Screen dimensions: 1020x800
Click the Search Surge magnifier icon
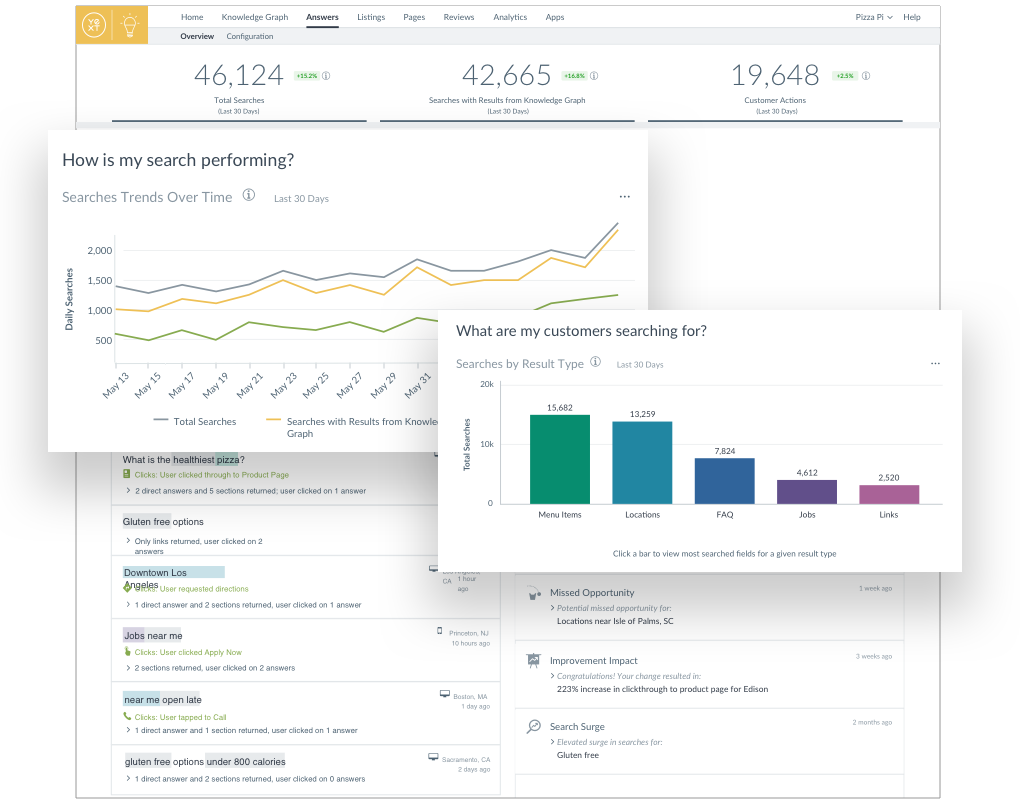pyautogui.click(x=534, y=727)
